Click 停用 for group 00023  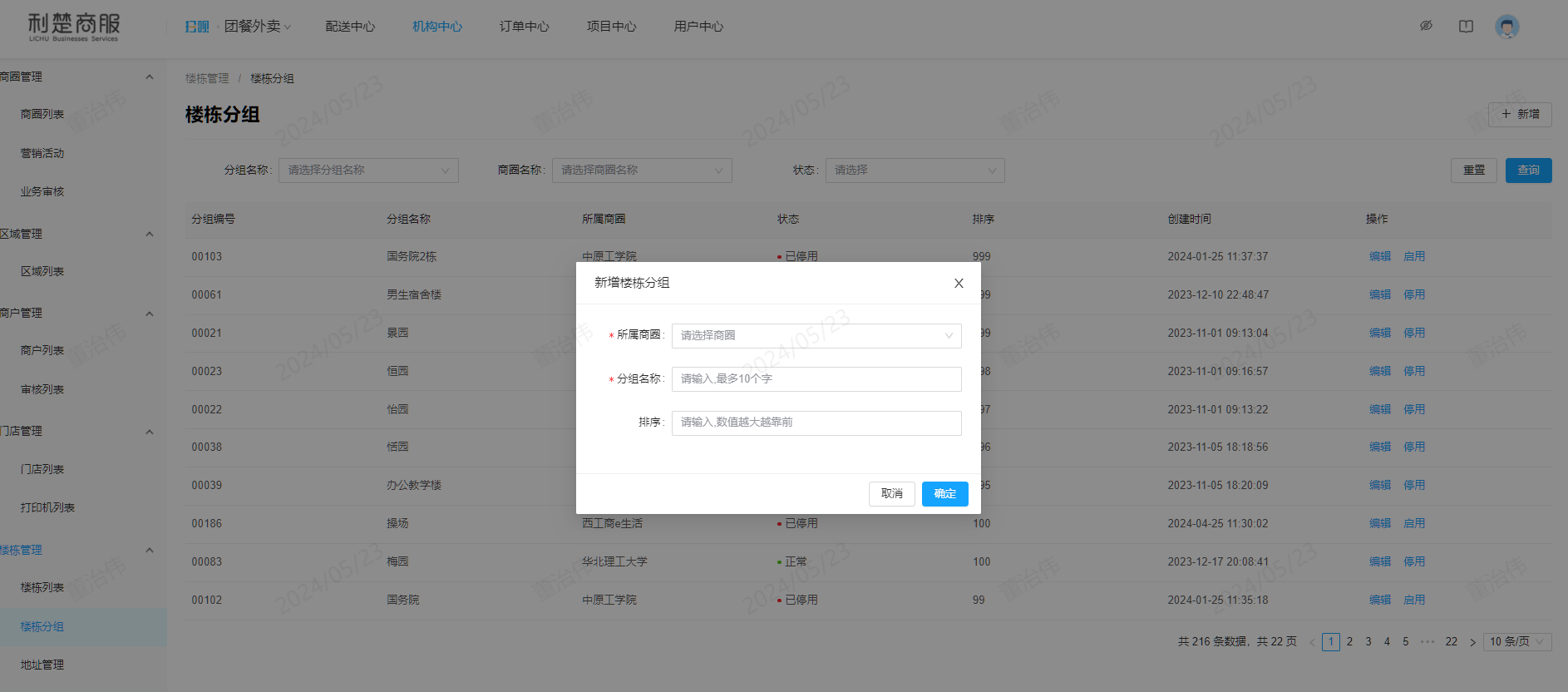tap(1414, 371)
